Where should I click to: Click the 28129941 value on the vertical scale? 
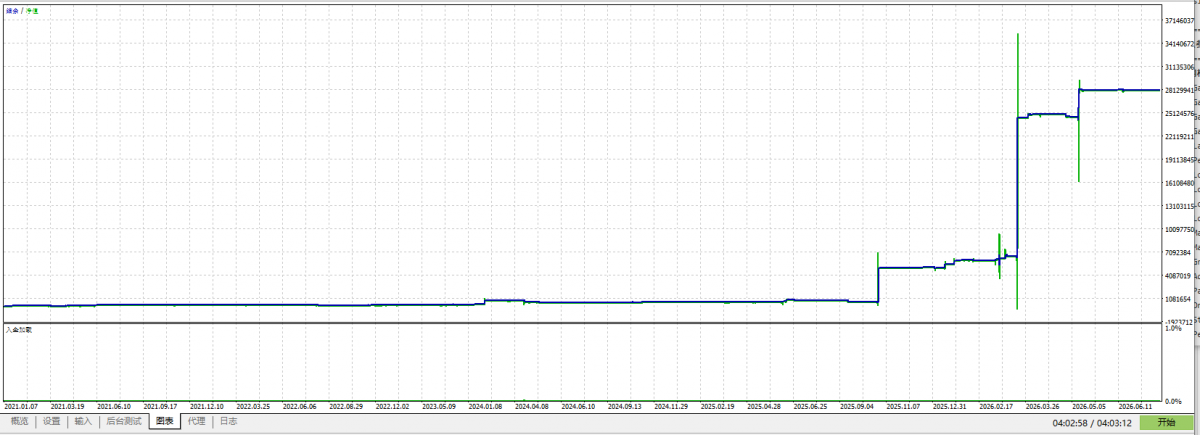click(x=1179, y=90)
